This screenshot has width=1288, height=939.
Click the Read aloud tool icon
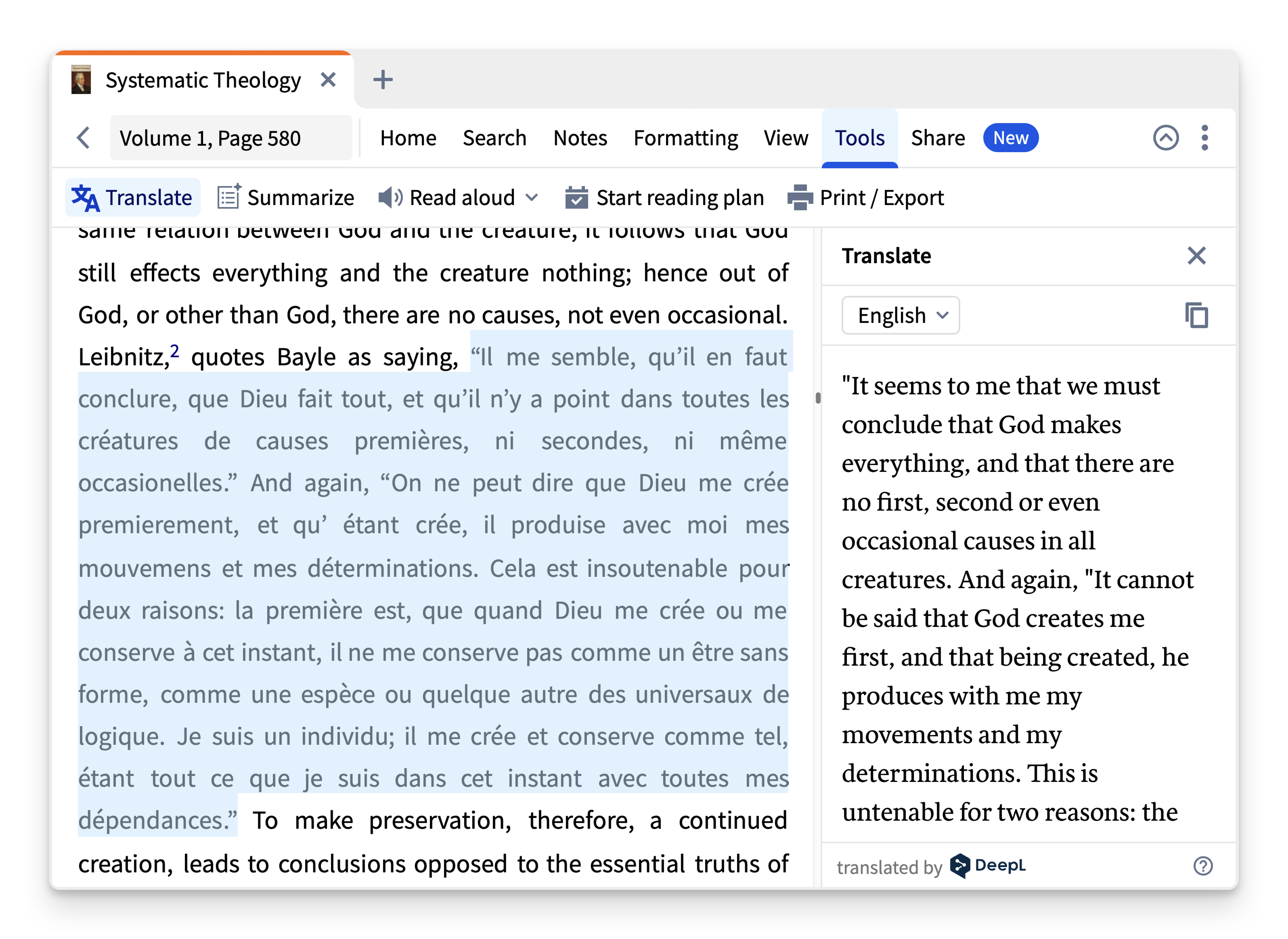point(391,197)
